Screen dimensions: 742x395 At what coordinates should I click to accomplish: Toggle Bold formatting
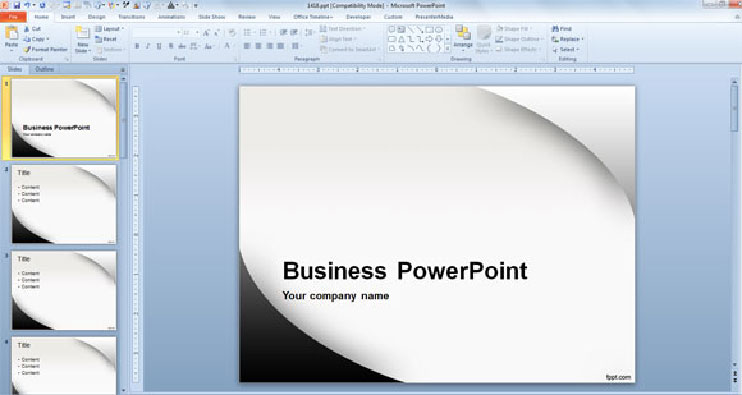(x=137, y=46)
